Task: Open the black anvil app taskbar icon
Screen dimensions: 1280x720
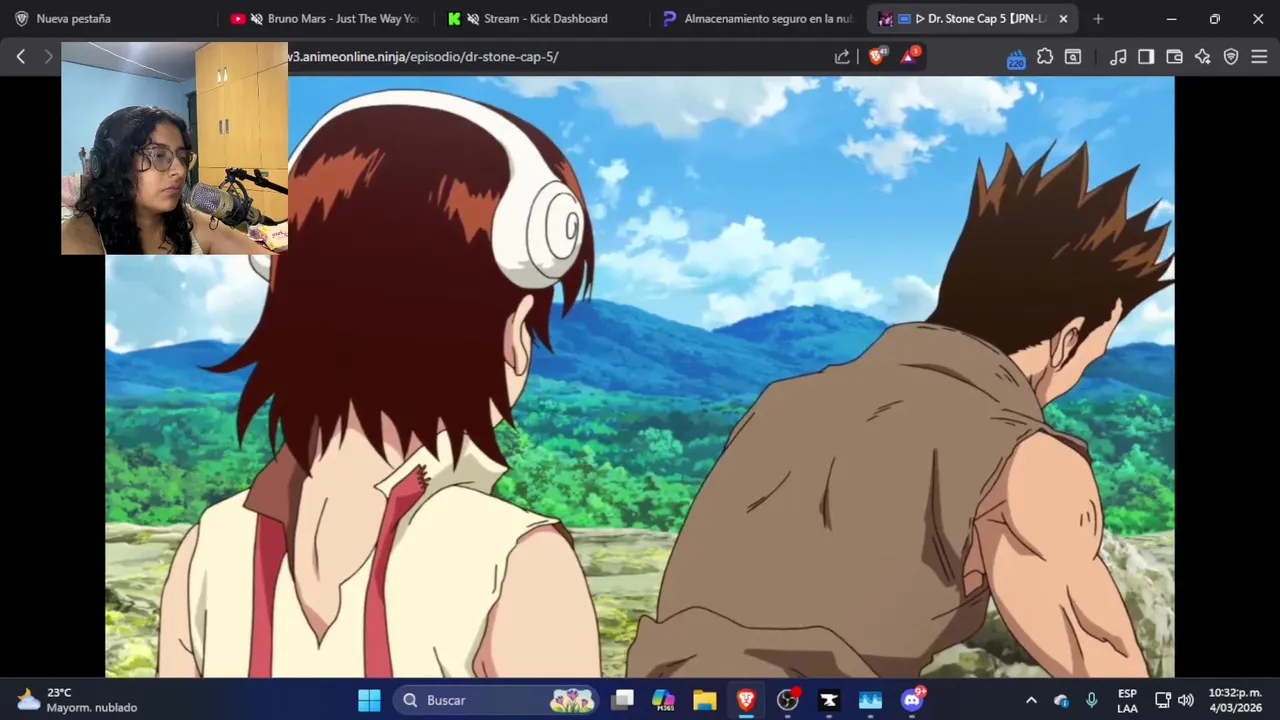Action: pyautogui.click(x=829, y=700)
